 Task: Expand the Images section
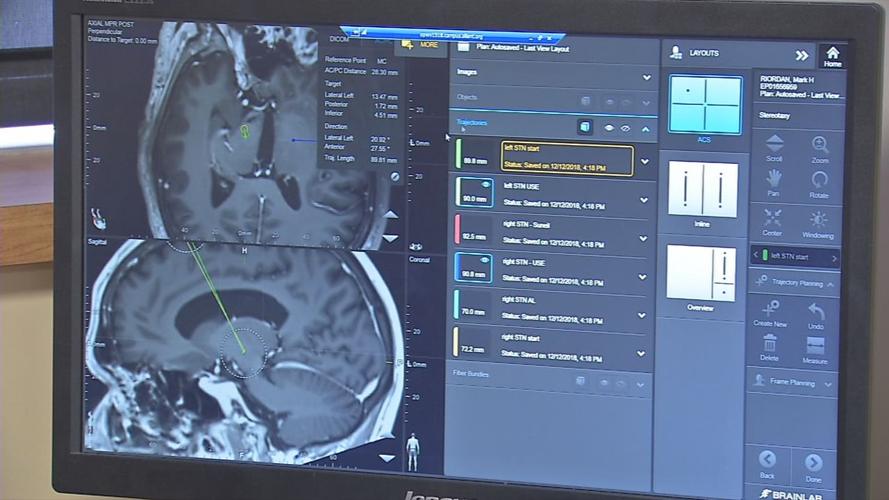click(646, 78)
